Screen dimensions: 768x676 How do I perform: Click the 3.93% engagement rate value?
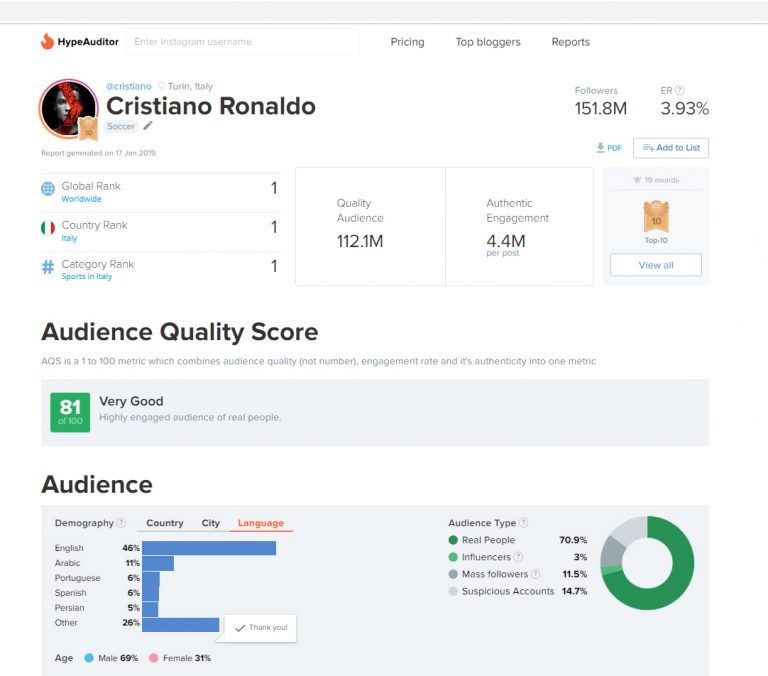(x=684, y=108)
